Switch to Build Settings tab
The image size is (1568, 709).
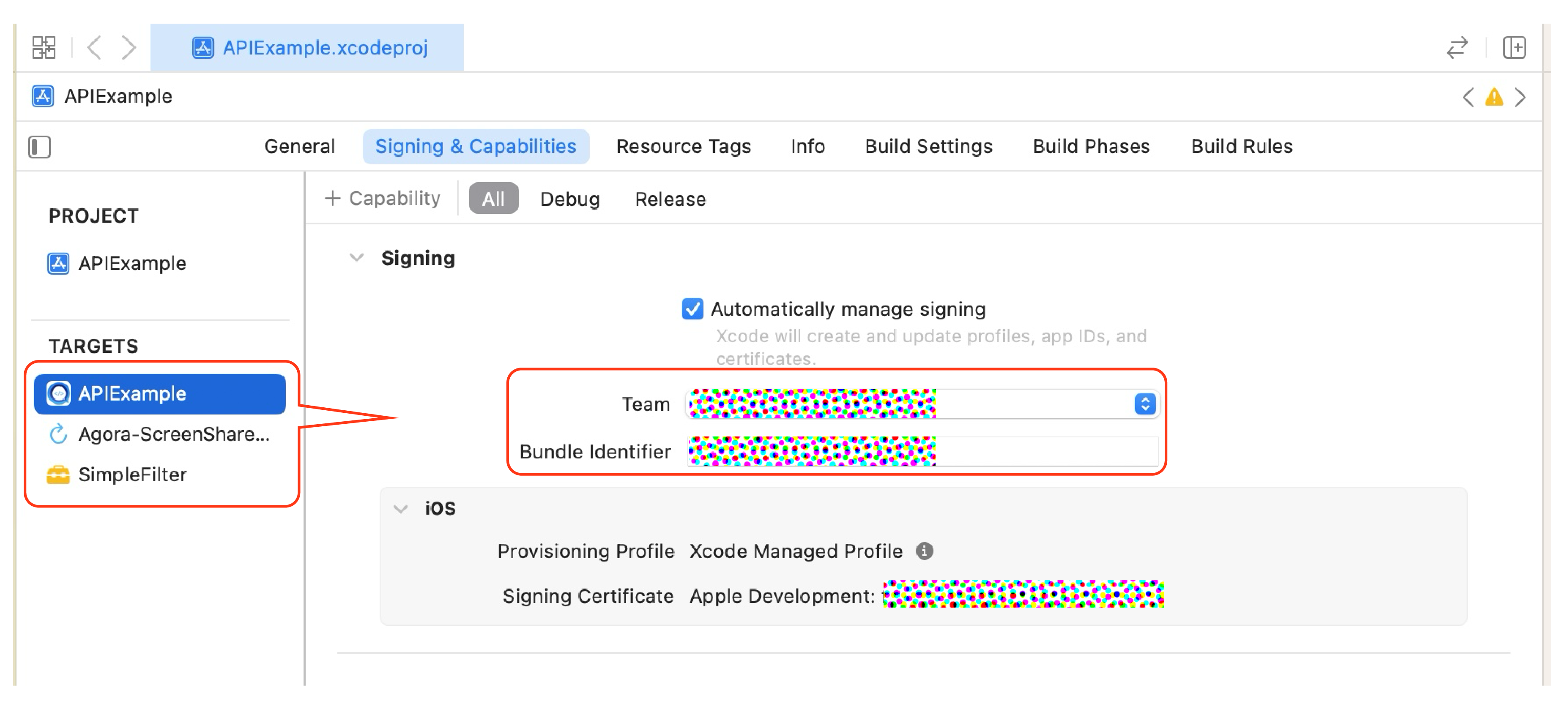coord(928,147)
